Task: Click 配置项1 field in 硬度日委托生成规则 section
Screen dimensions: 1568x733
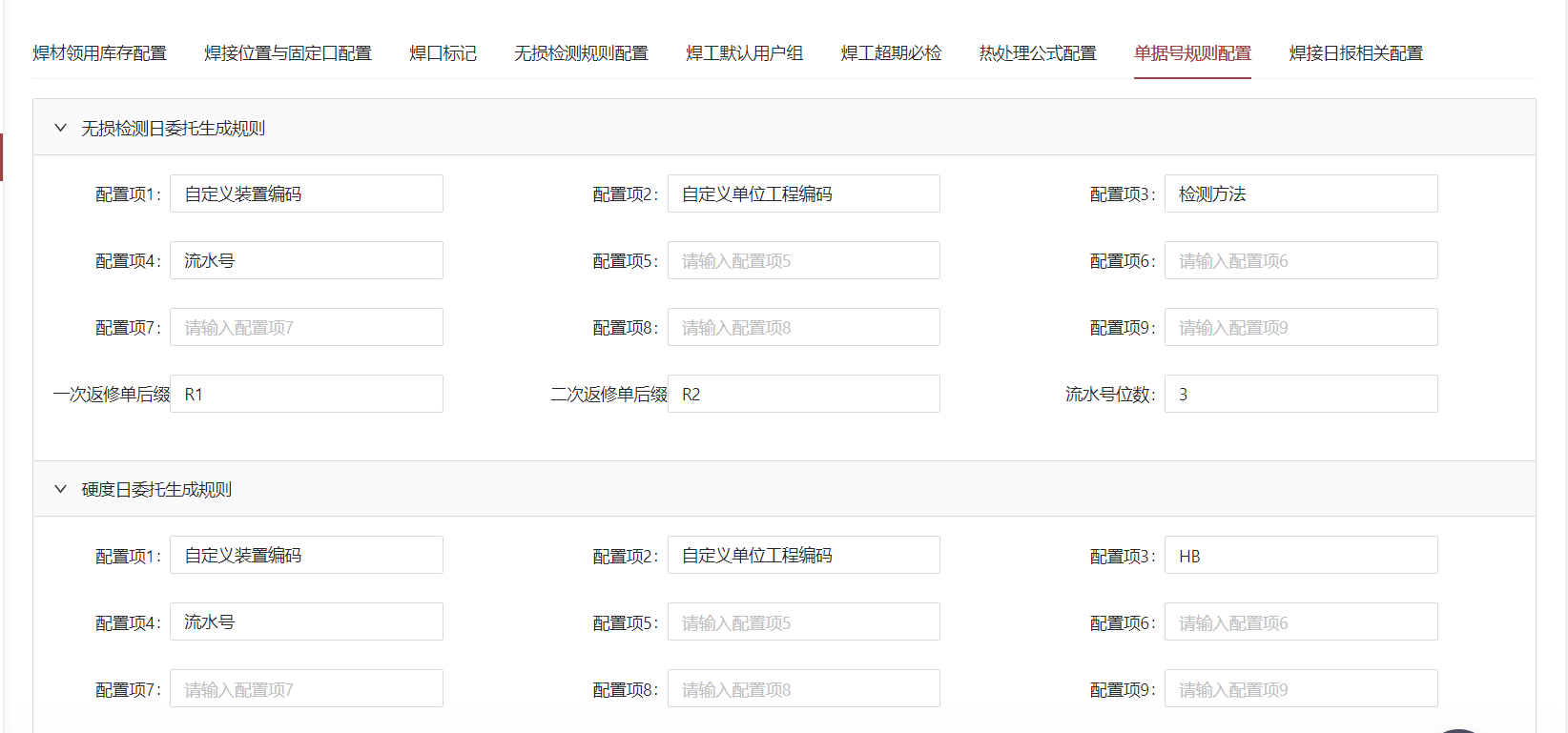Action: (306, 555)
